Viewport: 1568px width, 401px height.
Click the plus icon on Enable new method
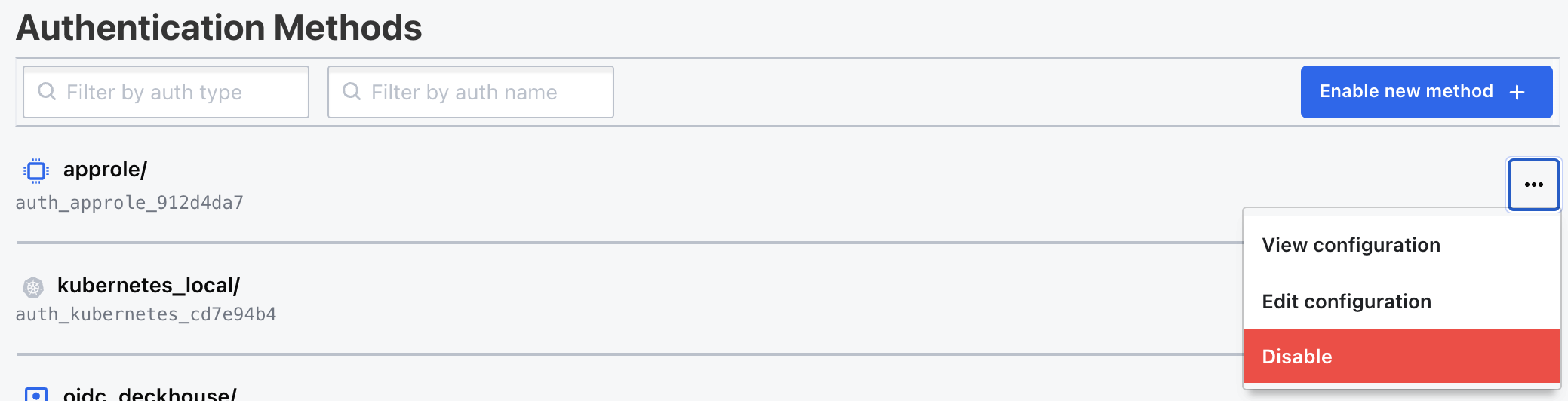pos(1517,92)
